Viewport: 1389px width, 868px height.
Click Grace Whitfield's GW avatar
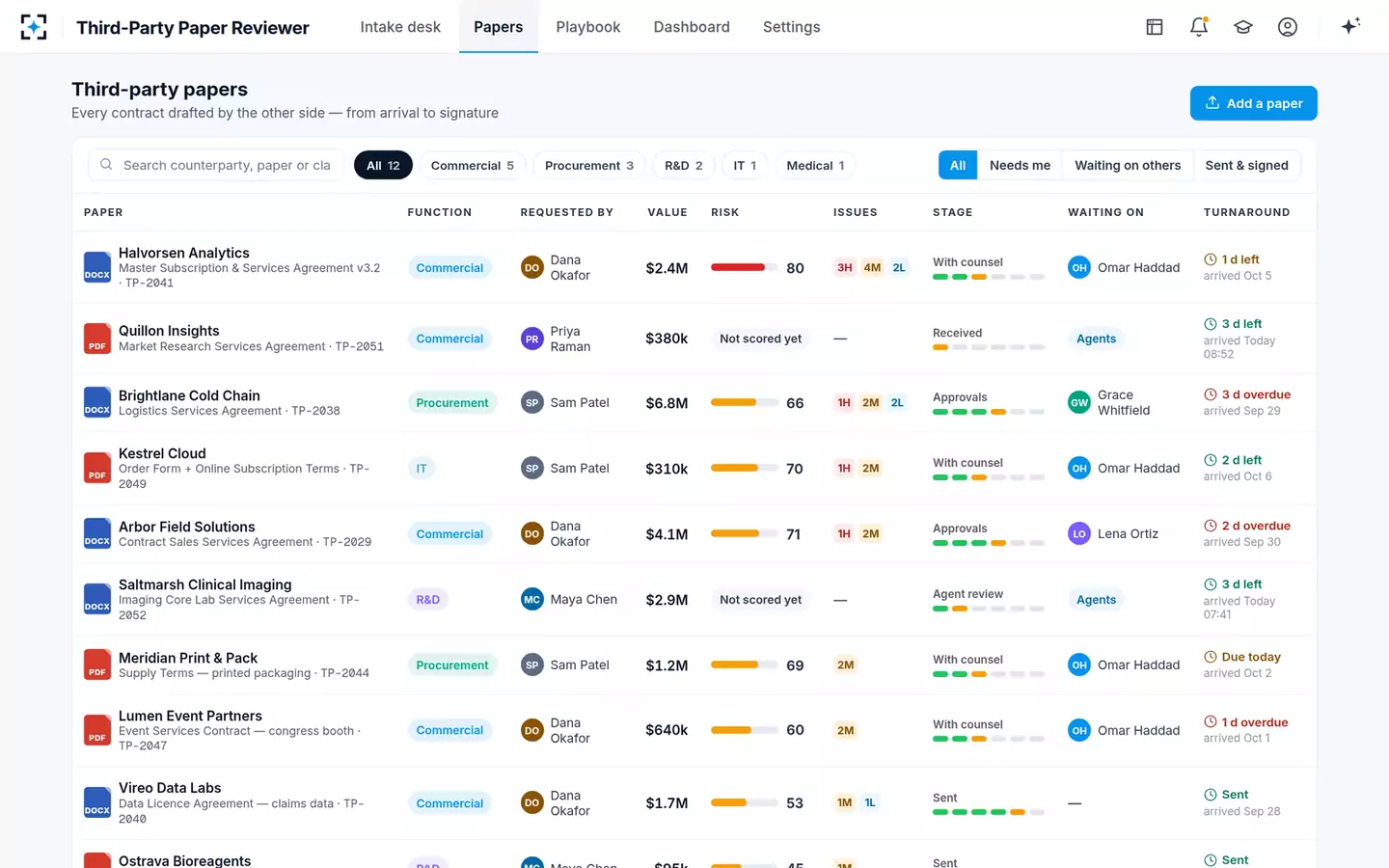(x=1079, y=402)
